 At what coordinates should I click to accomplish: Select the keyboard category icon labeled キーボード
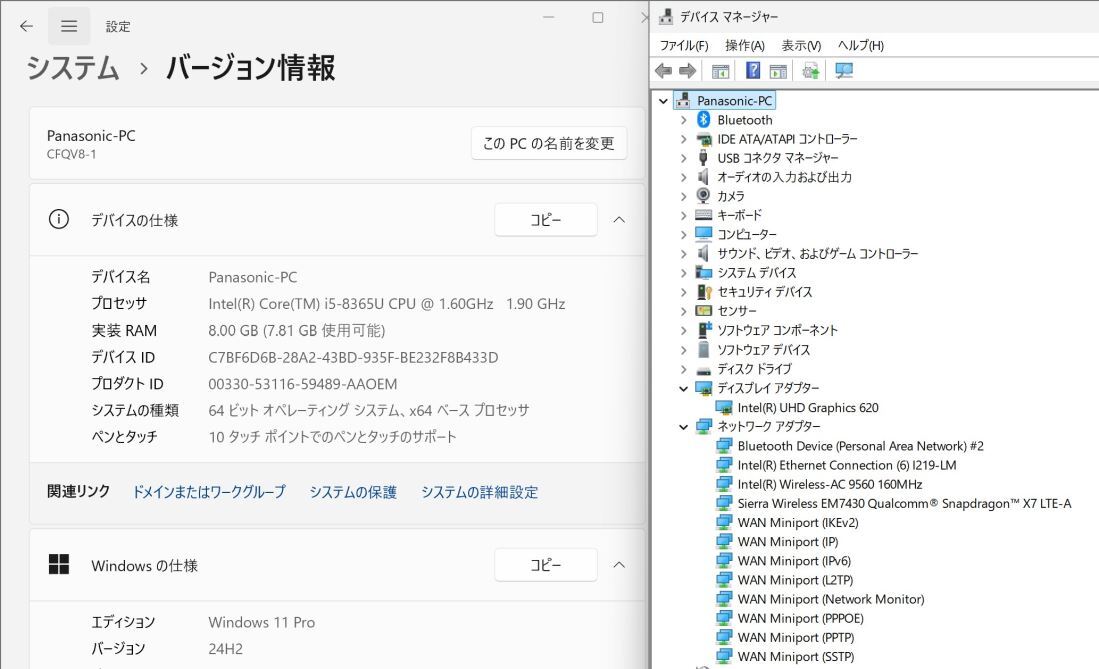[x=704, y=215]
